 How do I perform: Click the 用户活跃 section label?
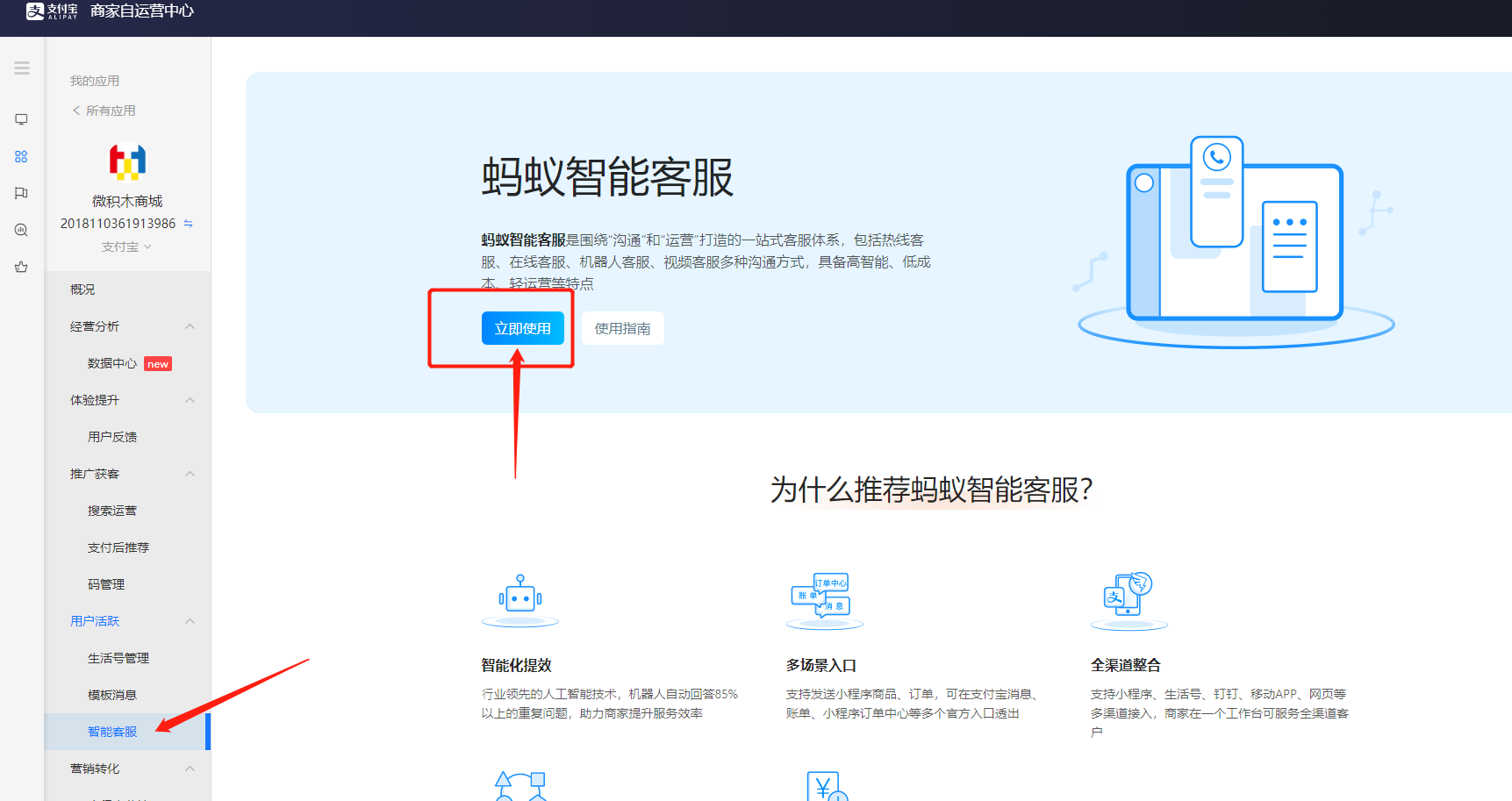pyautogui.click(x=95, y=621)
